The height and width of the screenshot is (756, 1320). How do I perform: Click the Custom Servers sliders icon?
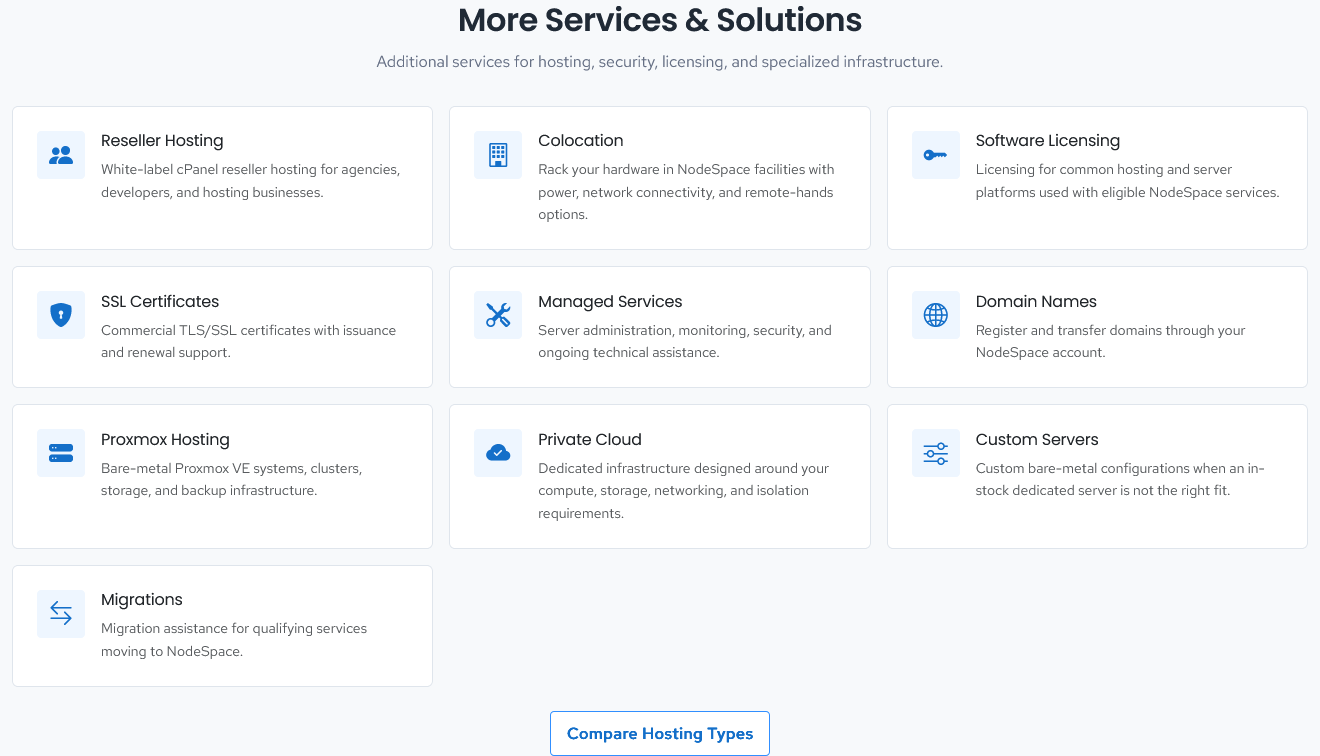(936, 453)
